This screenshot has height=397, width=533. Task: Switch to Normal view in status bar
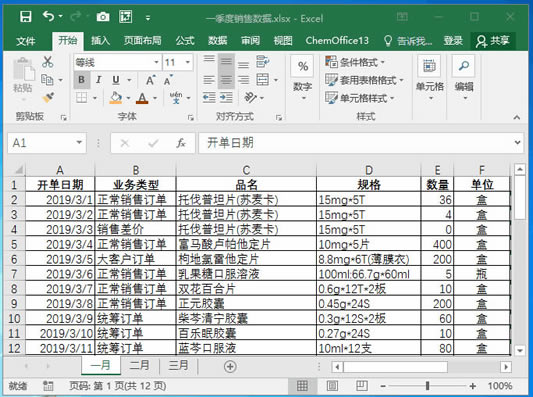(x=302, y=386)
